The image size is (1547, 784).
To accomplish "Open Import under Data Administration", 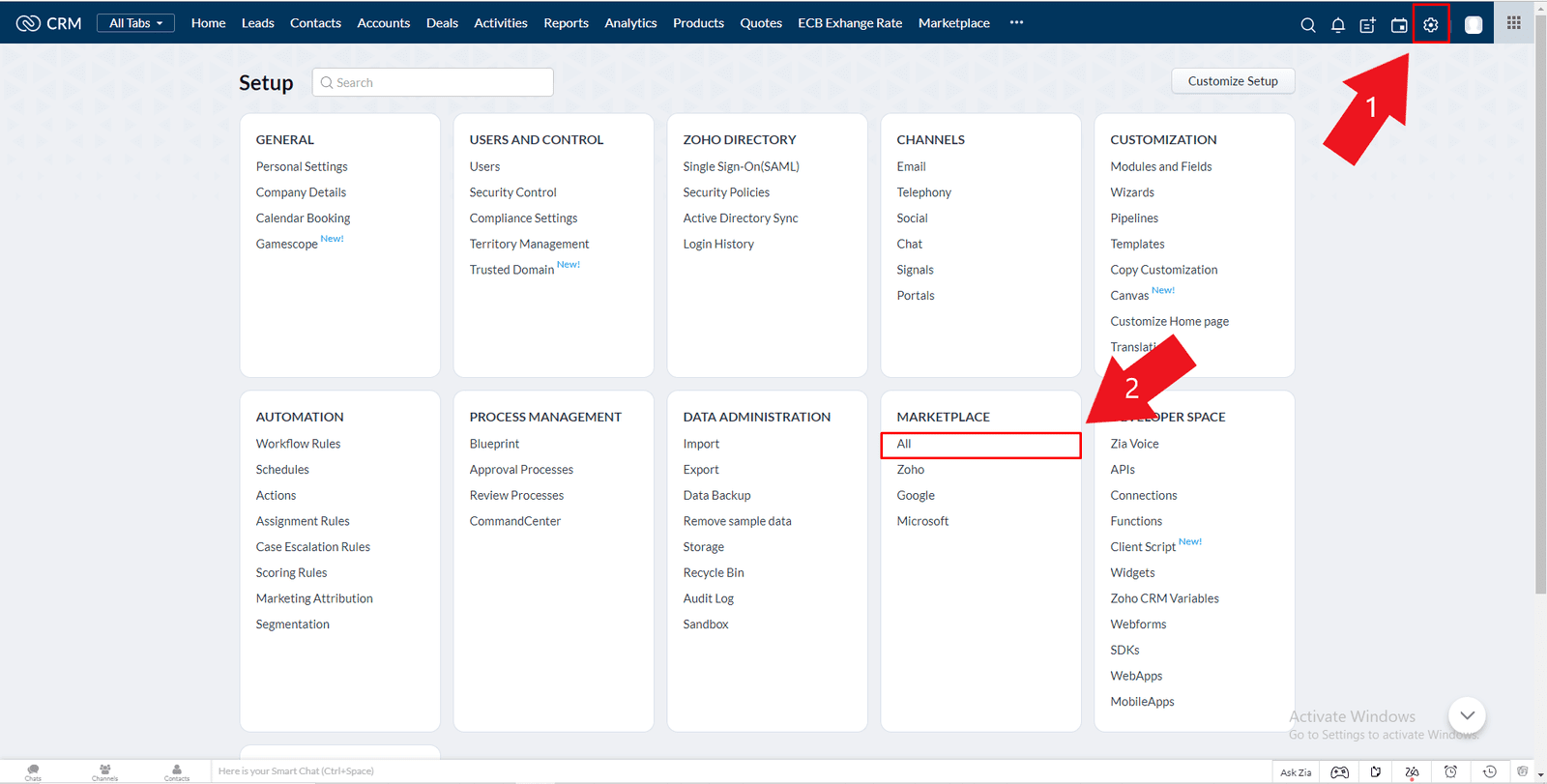I will tap(701, 444).
